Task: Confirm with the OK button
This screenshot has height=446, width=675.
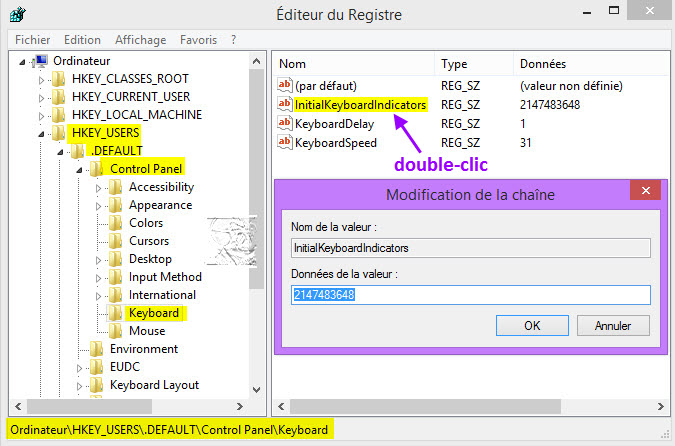Action: (x=532, y=325)
